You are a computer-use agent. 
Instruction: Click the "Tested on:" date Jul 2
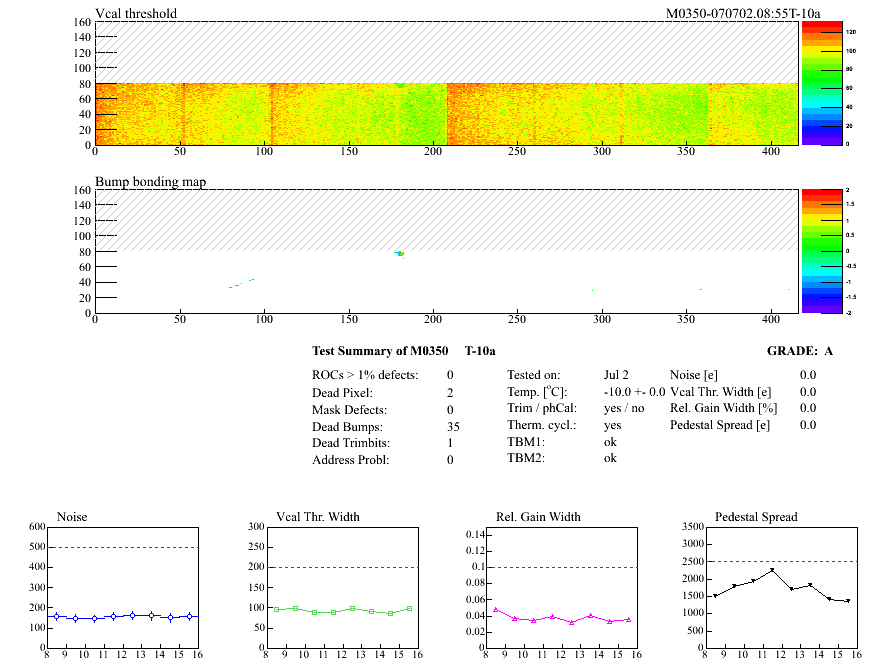(616, 373)
